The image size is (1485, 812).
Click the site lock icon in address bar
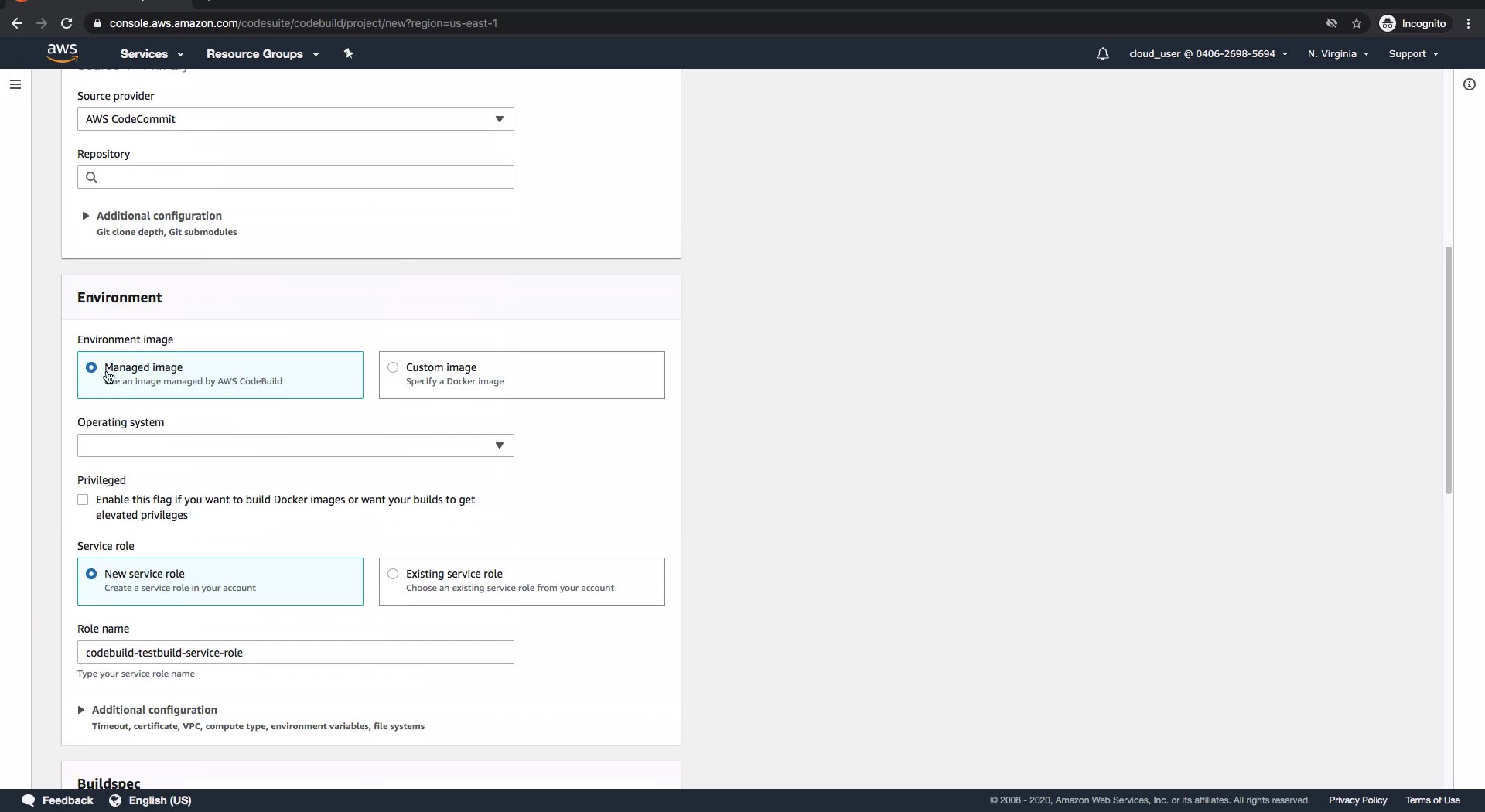97,23
